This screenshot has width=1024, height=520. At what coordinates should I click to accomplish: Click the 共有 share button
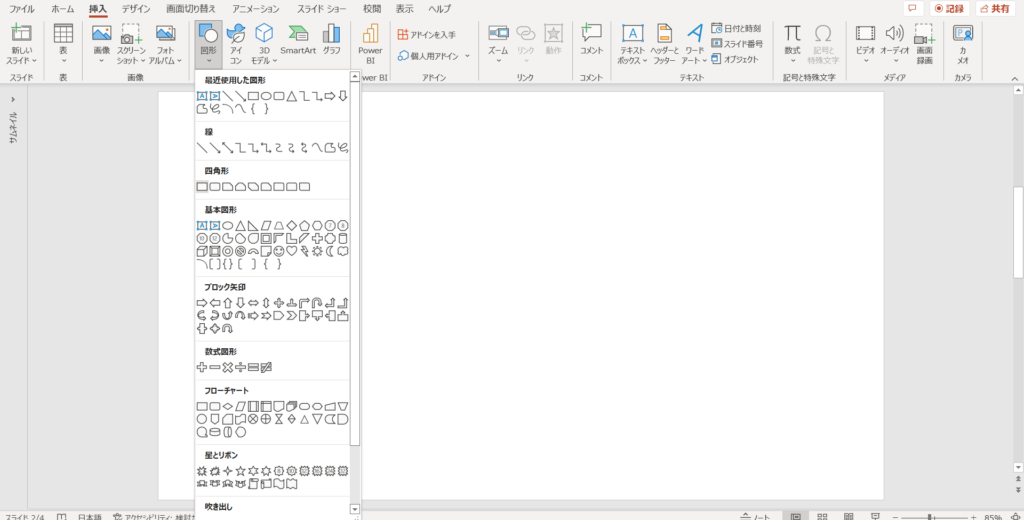995,8
